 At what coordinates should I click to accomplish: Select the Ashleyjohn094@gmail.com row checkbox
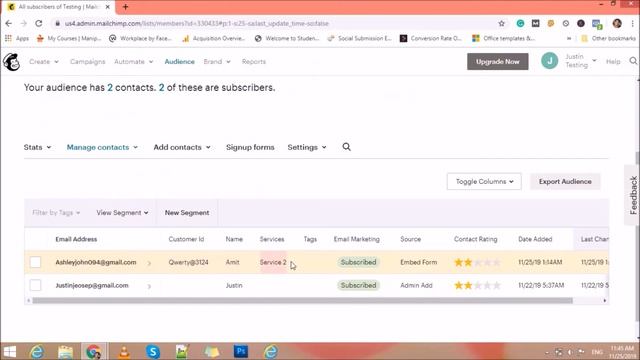coord(36,262)
